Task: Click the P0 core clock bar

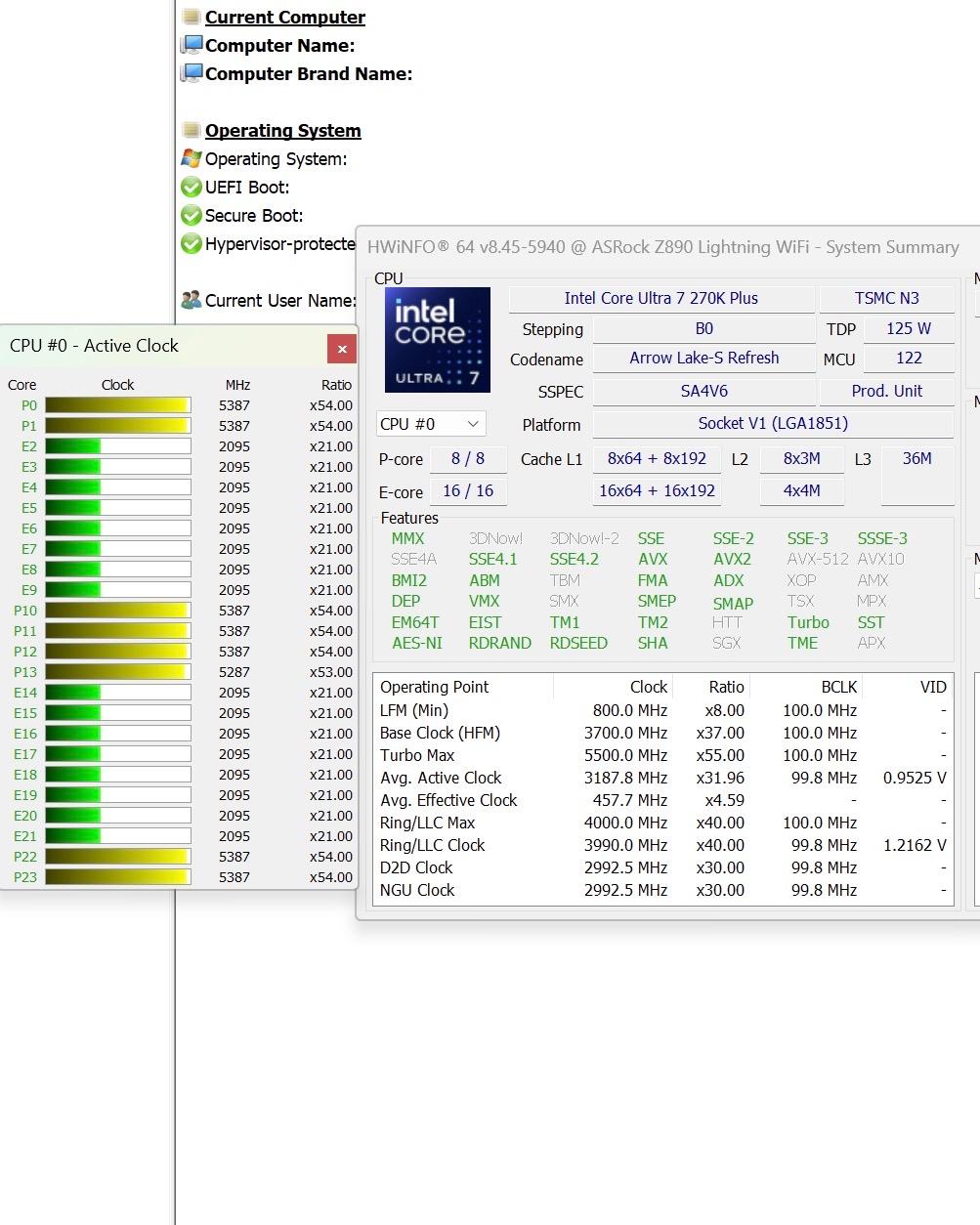Action: 118,405
